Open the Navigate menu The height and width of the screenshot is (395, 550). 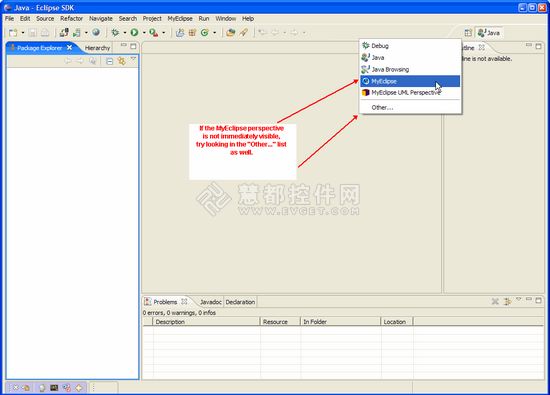pyautogui.click(x=101, y=19)
